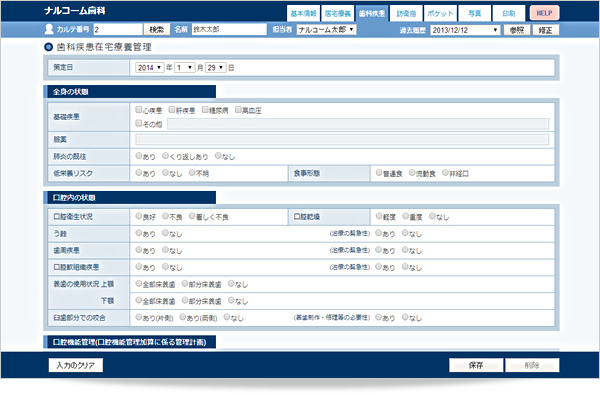The width and height of the screenshot is (600, 395).
Task: Go to the ポケット tab
Action: pyautogui.click(x=440, y=13)
